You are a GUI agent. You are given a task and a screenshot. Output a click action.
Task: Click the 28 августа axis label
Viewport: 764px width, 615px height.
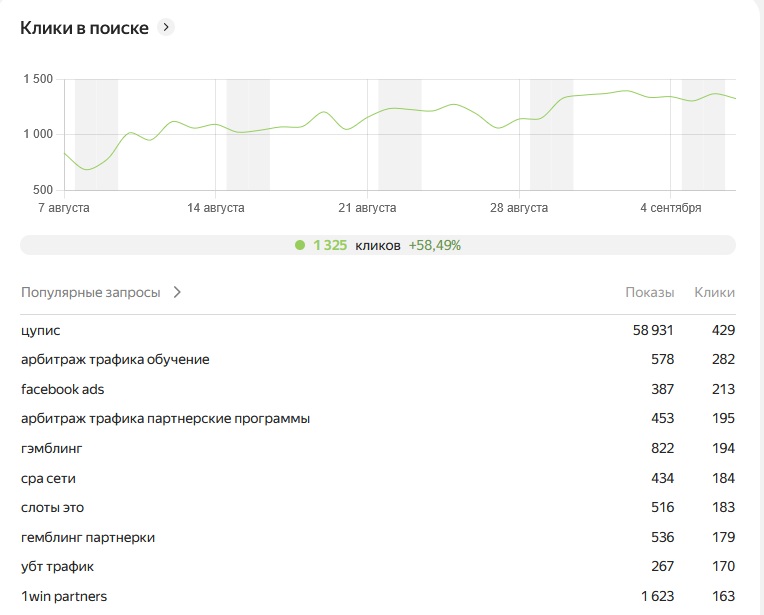(x=519, y=208)
